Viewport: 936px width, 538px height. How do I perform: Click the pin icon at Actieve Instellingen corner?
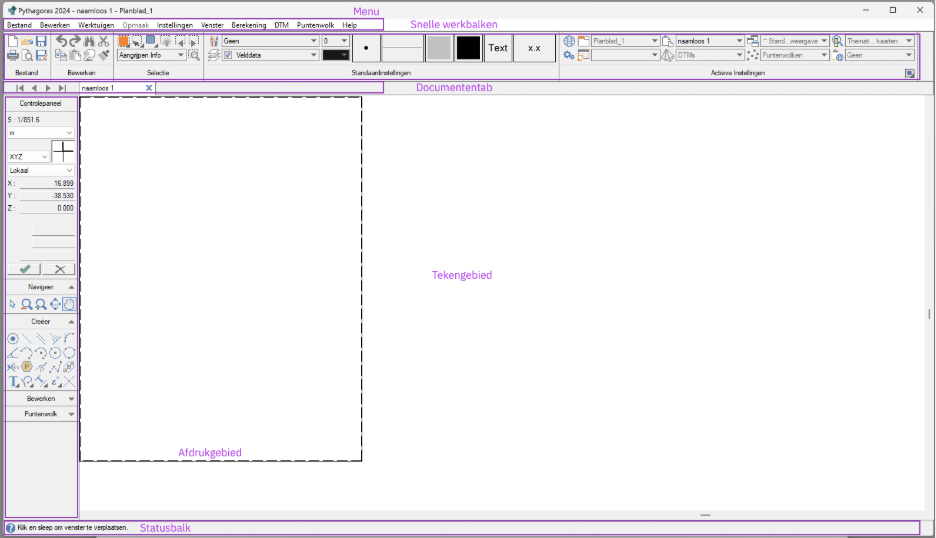pyautogui.click(x=910, y=73)
